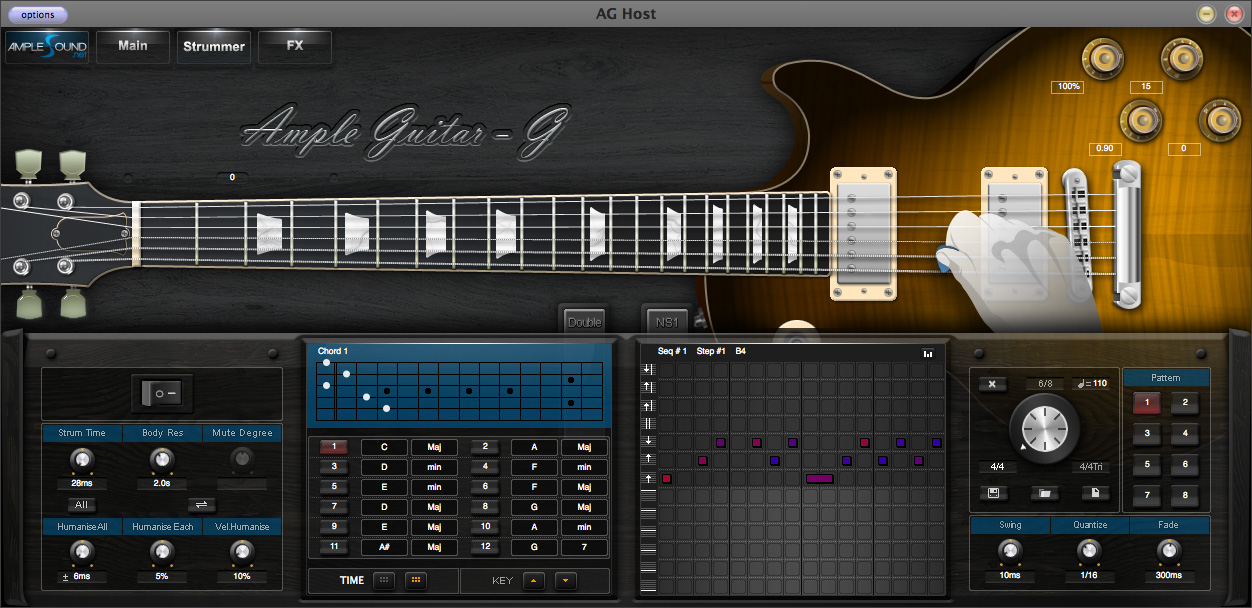Viewport: 1252px width, 608px height.
Task: Open the options menu
Action: tap(38, 15)
